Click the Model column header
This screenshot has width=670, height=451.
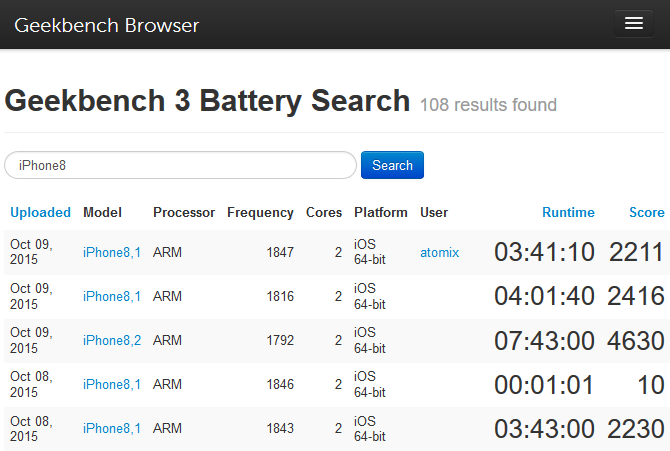coord(103,212)
